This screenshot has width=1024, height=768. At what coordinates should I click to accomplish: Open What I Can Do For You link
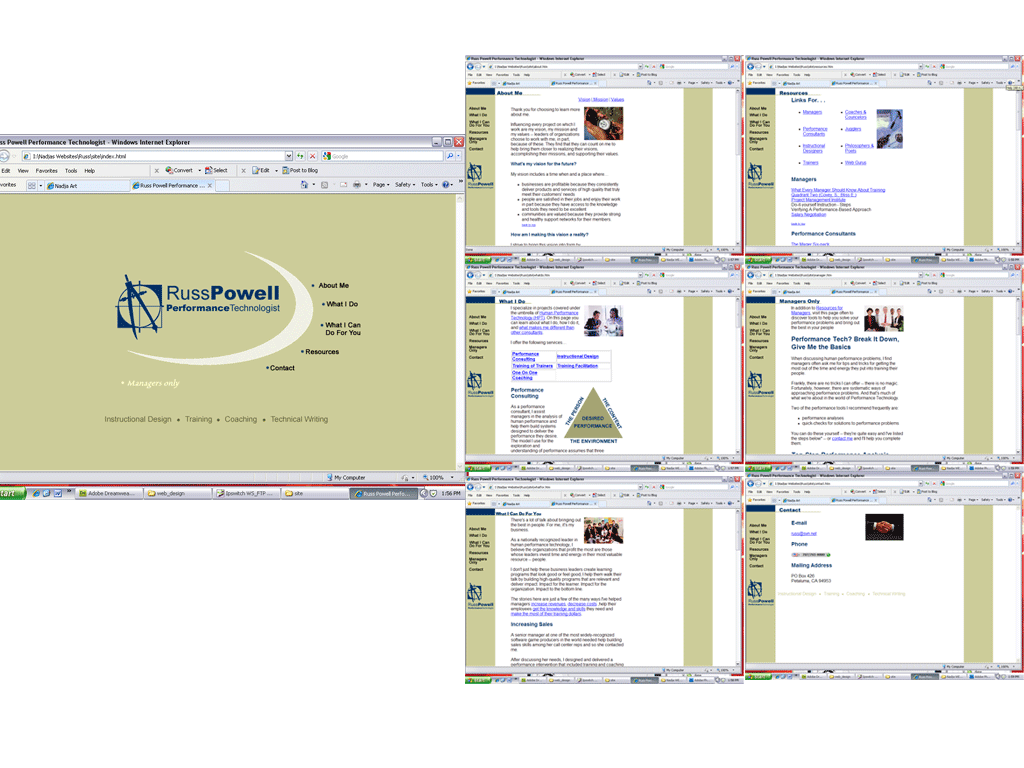click(x=343, y=328)
